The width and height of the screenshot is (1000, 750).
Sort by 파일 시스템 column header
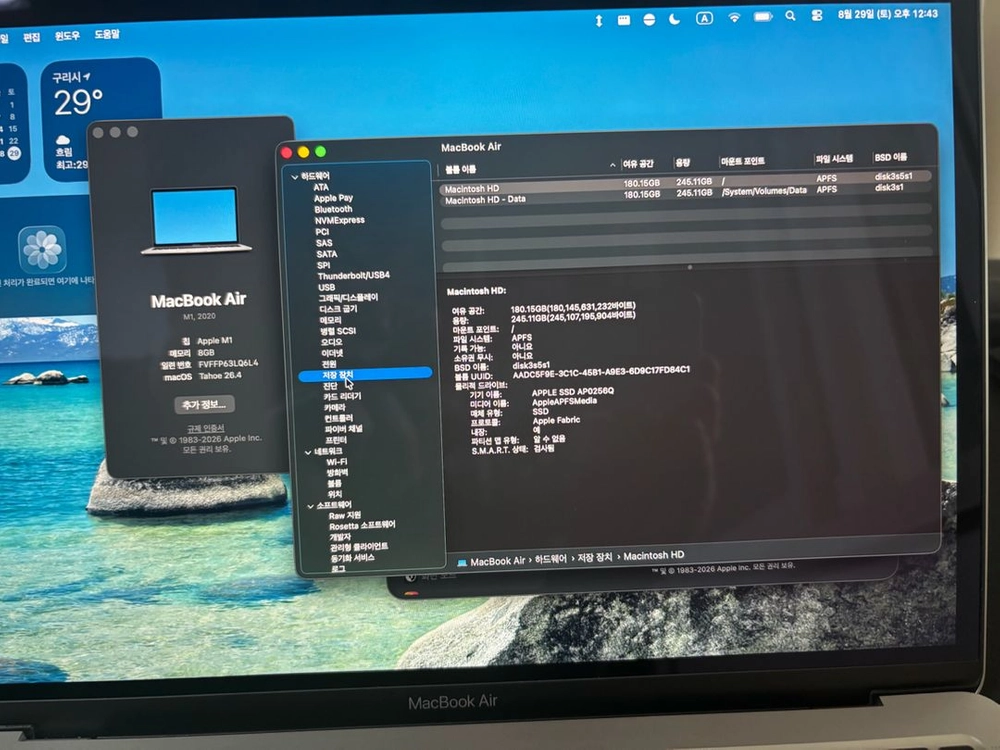tap(834, 158)
